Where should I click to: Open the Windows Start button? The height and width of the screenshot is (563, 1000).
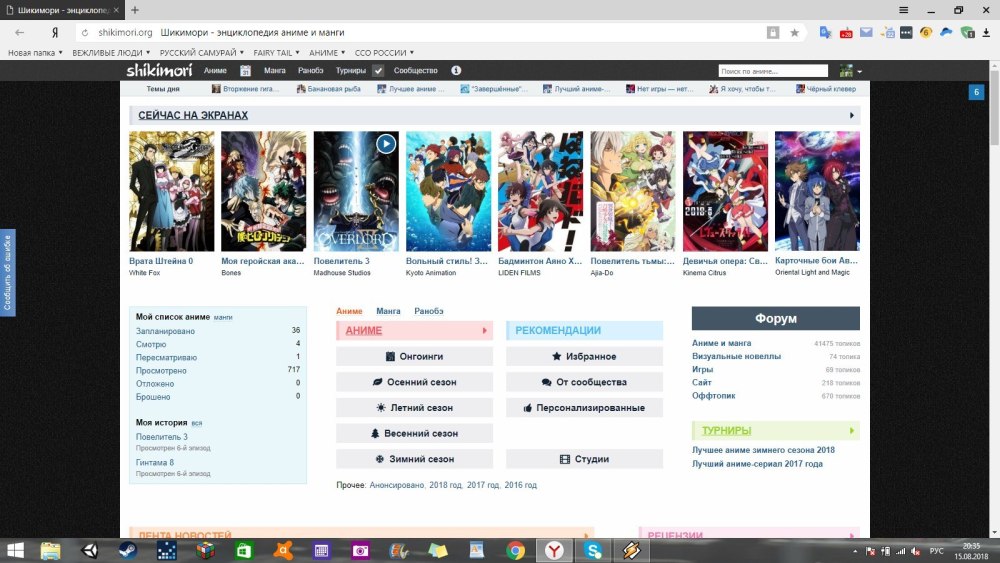click(15, 550)
